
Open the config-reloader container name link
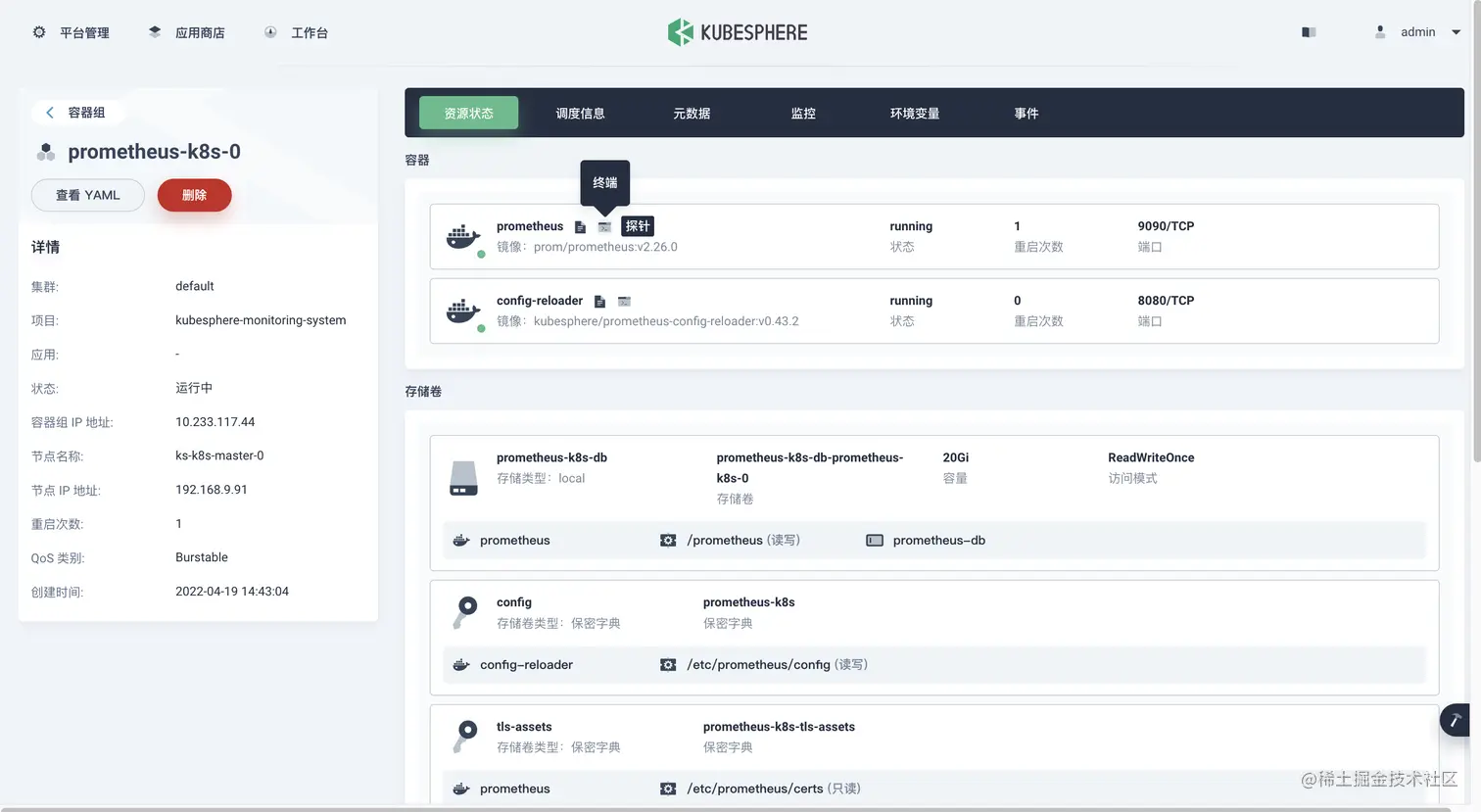pos(540,301)
